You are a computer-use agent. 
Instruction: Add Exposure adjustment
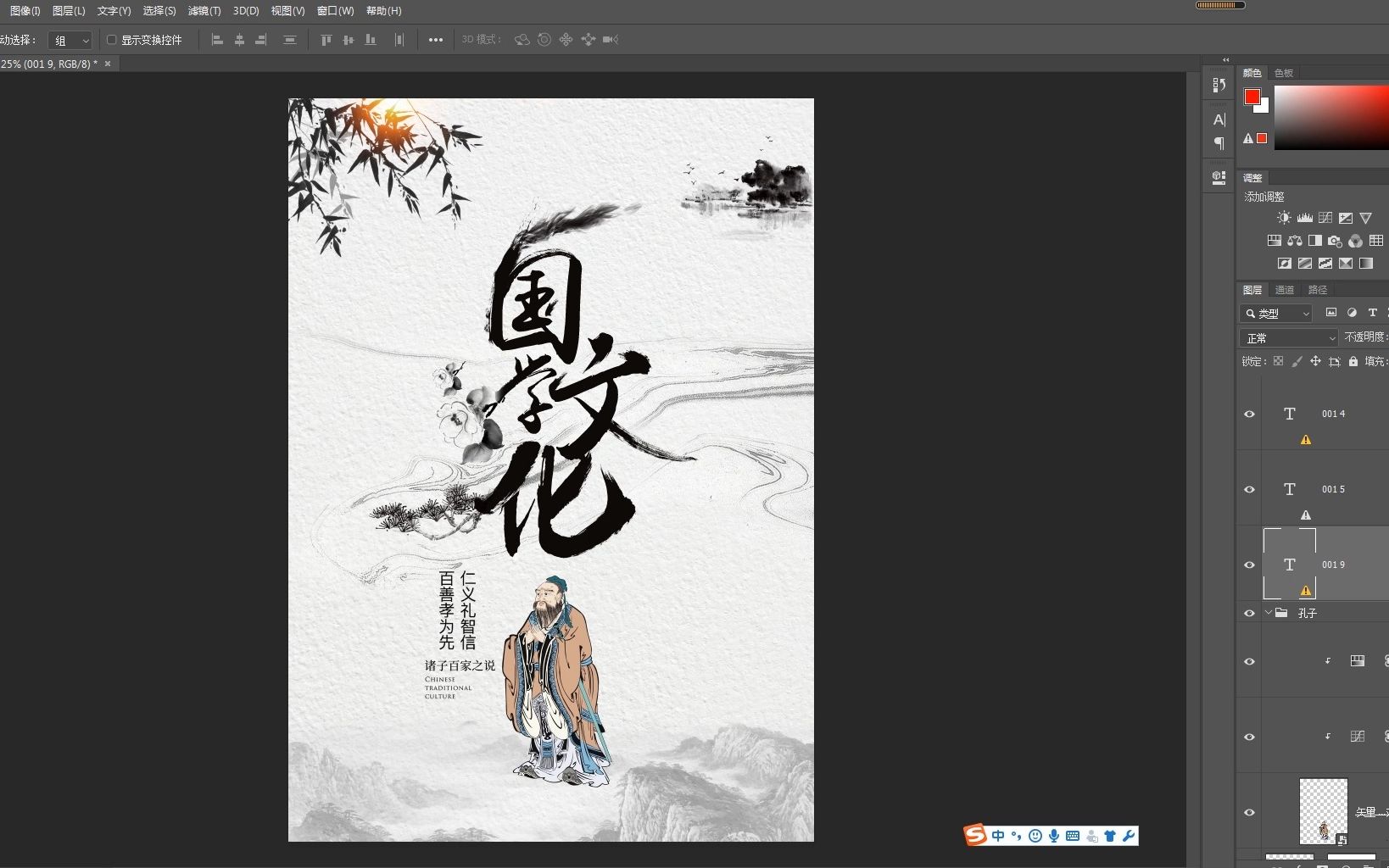coord(1346,218)
